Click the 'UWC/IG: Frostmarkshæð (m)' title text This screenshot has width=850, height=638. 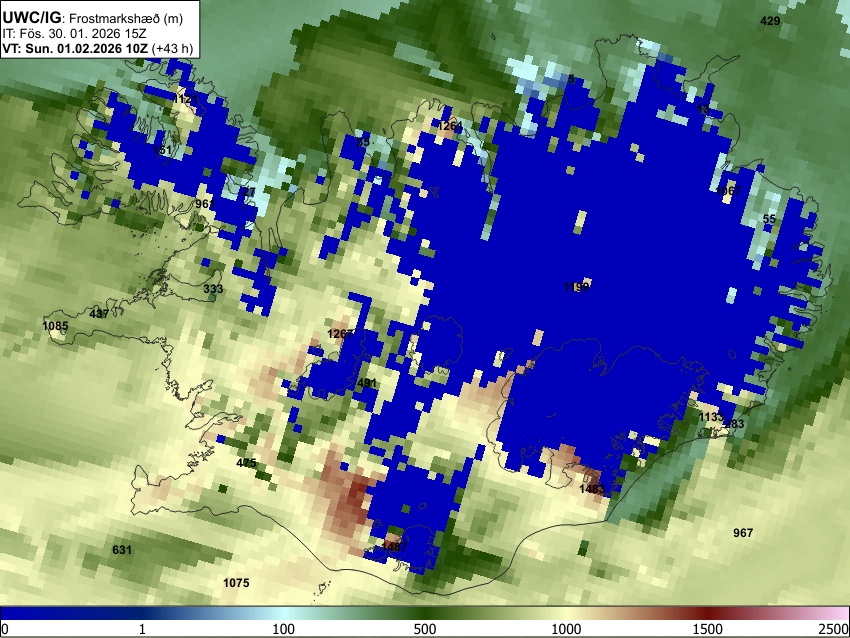[x=93, y=18]
